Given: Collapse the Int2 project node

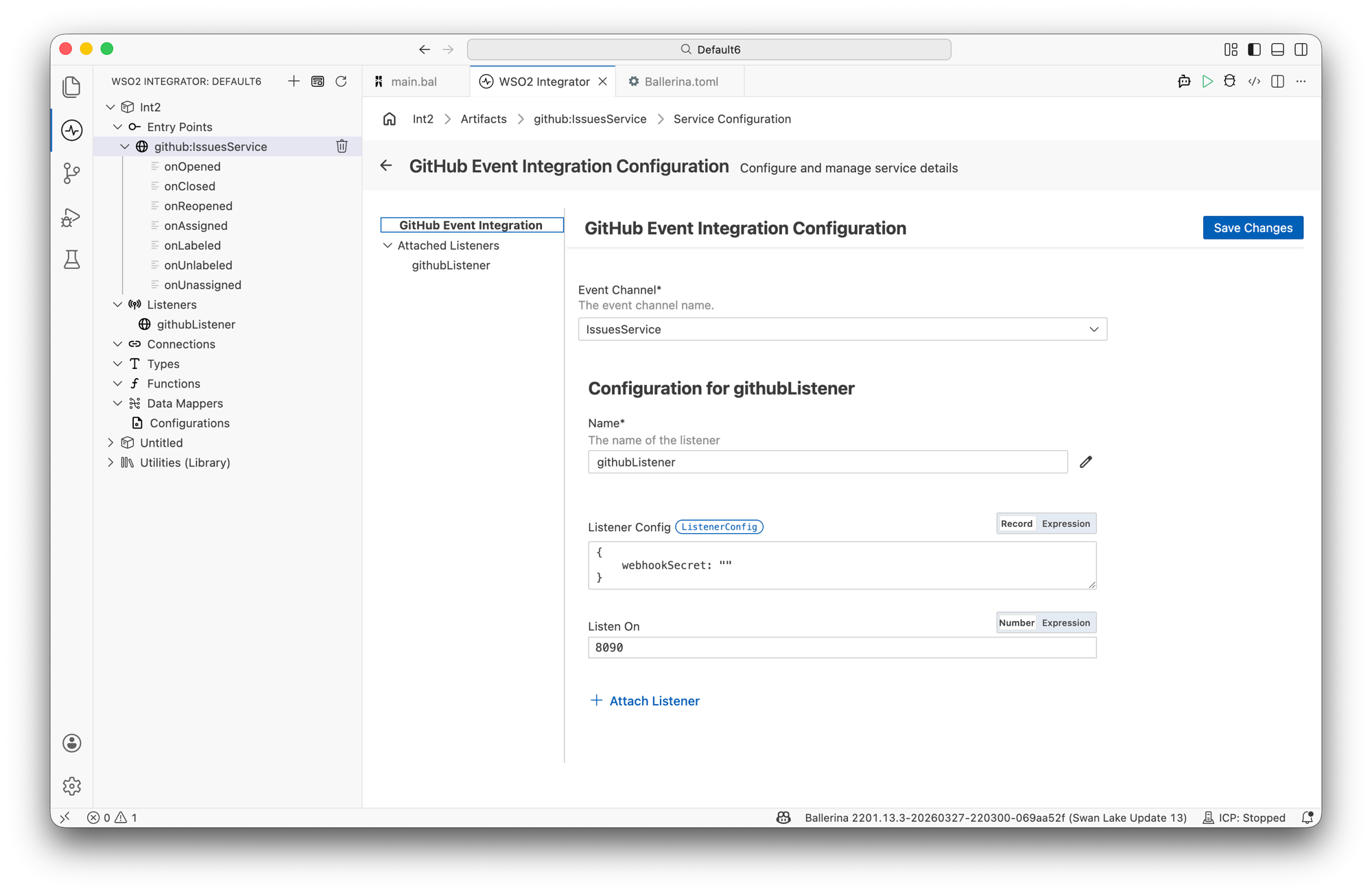Looking at the screenshot, I should [110, 107].
